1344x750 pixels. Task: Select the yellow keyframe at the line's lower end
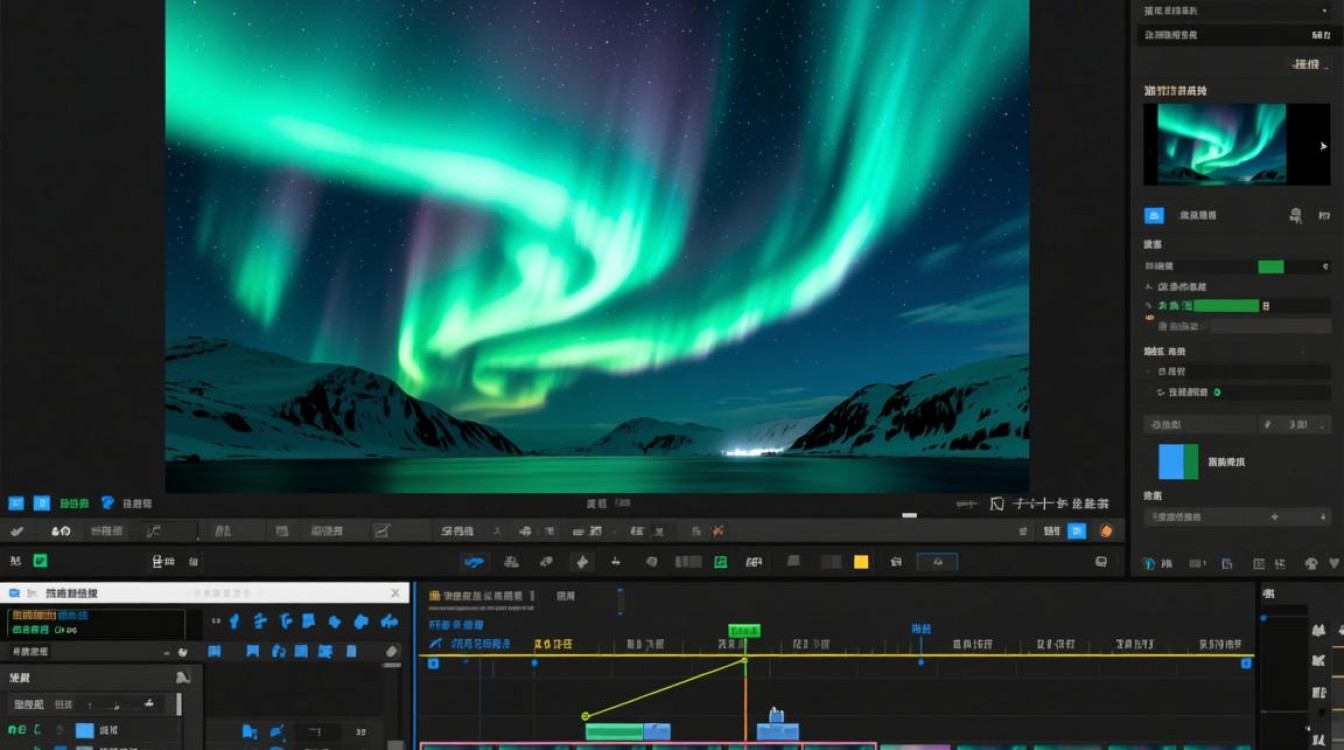(586, 716)
